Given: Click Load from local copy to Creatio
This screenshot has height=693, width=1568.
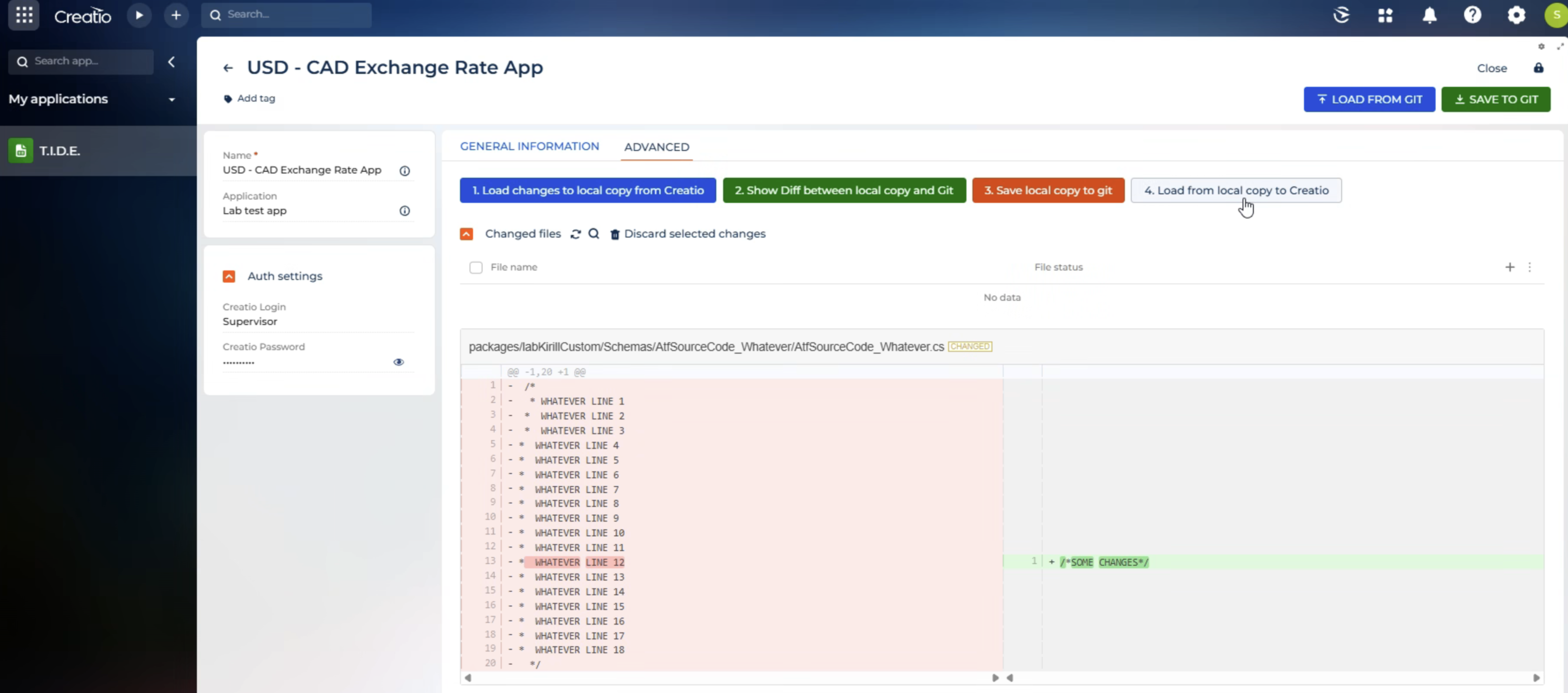Looking at the screenshot, I should pos(1236,190).
